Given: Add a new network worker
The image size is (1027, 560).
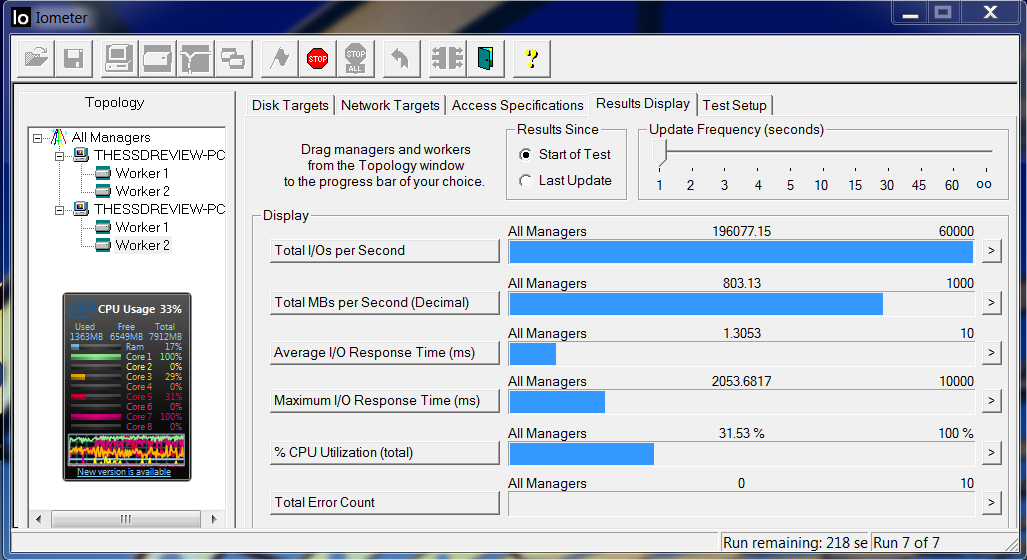Looking at the screenshot, I should 195,59.
